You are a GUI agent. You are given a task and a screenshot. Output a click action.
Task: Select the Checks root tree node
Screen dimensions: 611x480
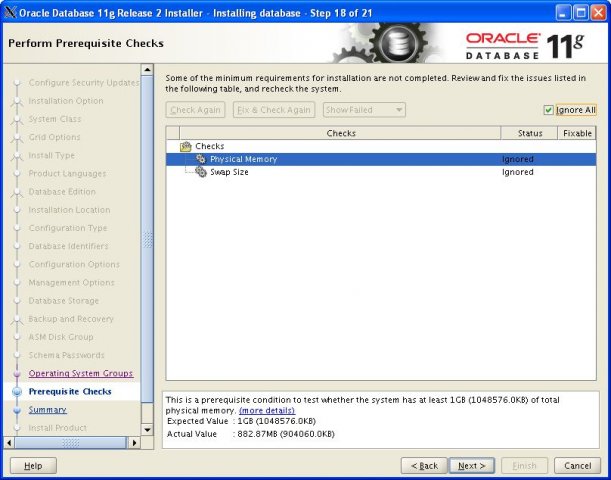210,146
